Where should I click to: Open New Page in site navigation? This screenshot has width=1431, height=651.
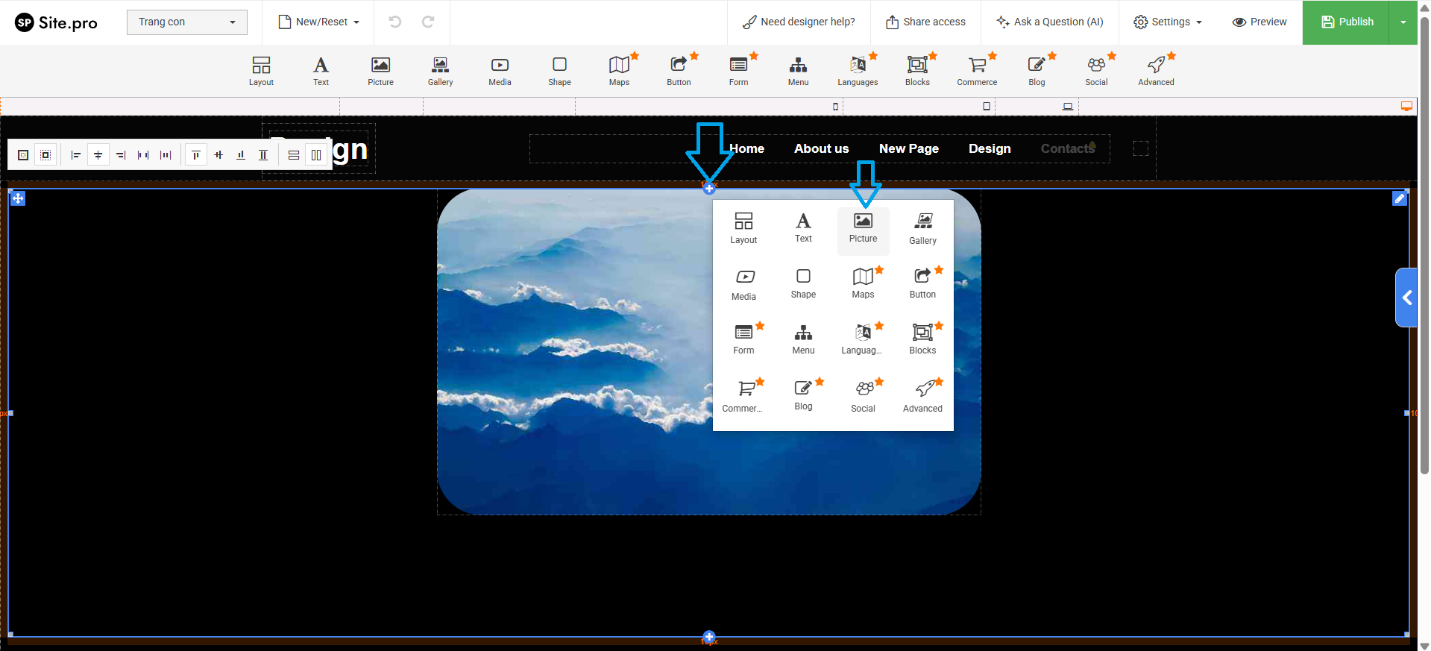pos(908,149)
